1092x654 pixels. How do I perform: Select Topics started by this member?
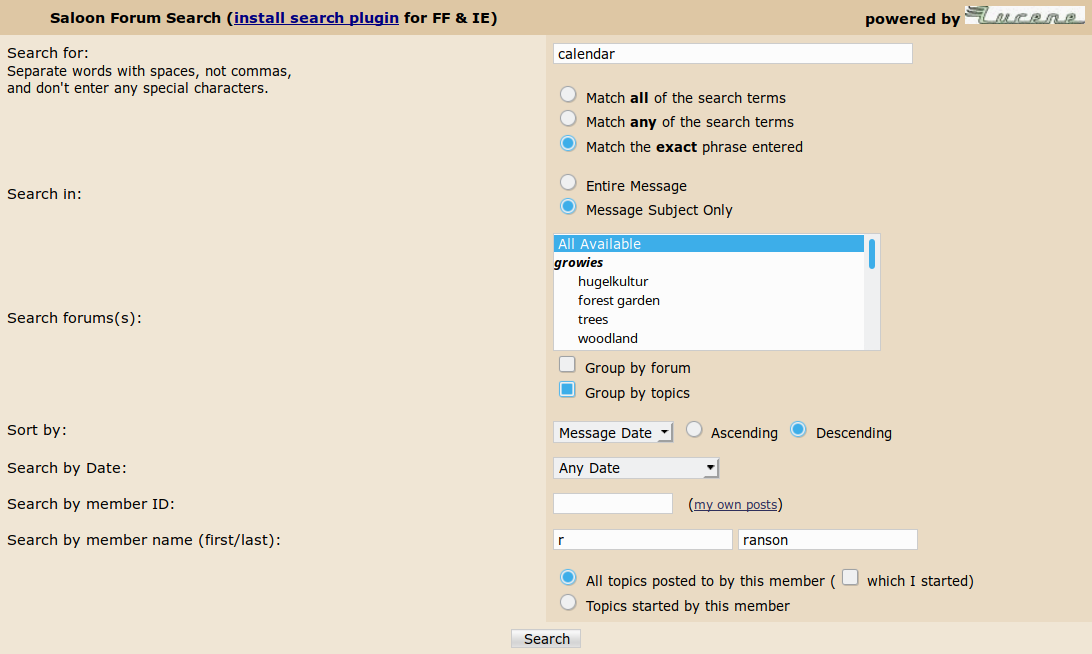click(568, 602)
